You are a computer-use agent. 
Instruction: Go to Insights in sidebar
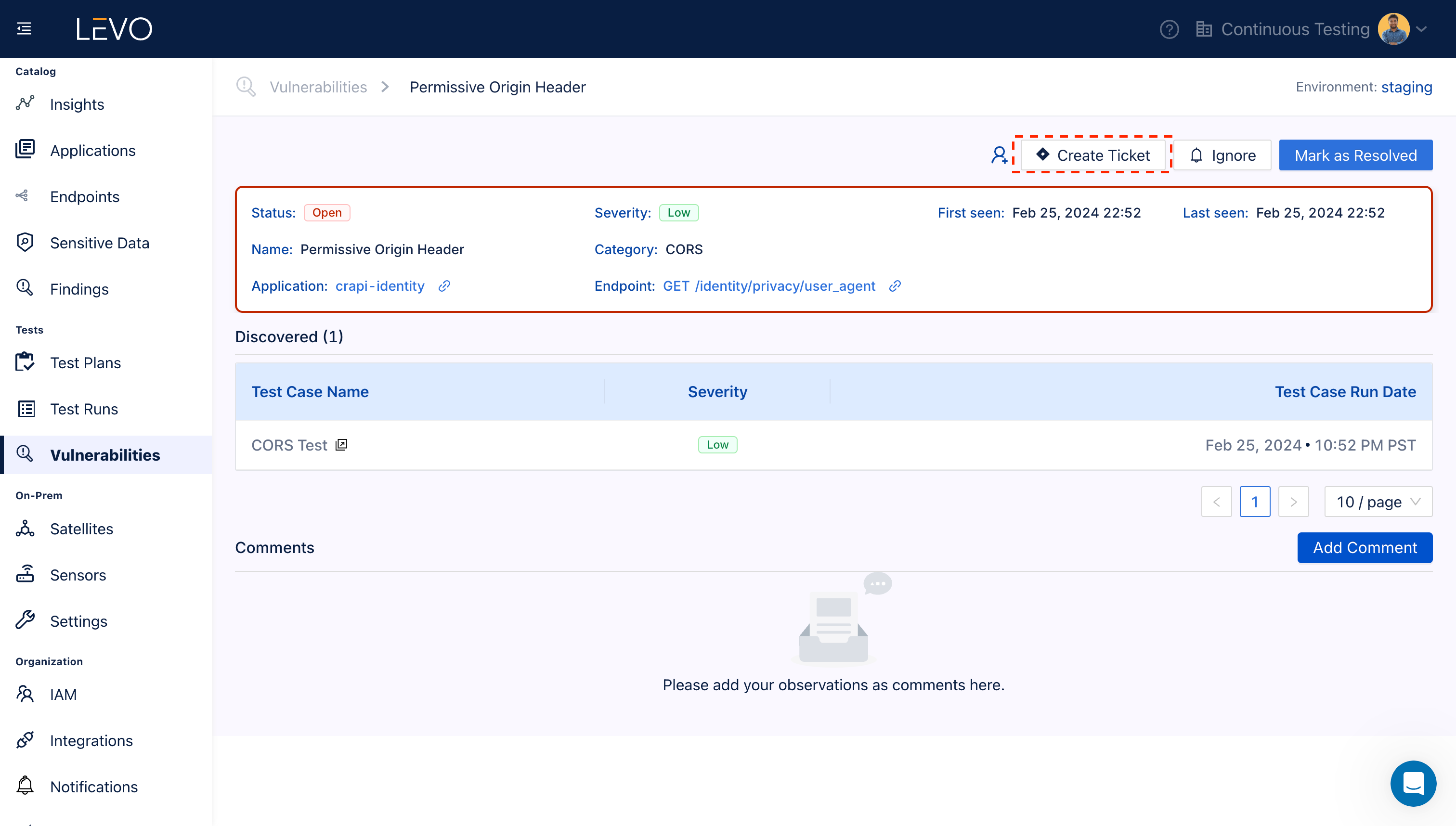click(x=77, y=104)
